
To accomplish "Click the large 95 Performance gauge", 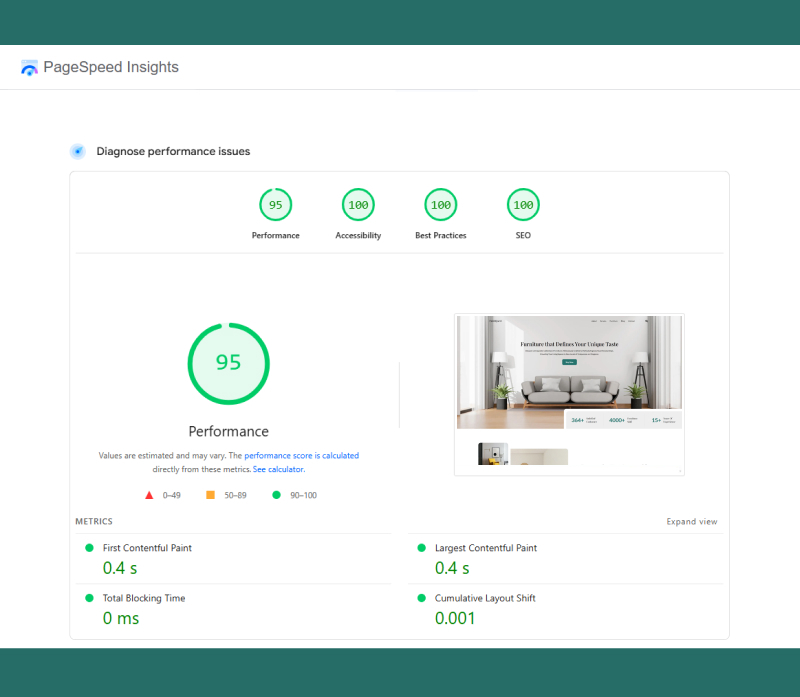I will coord(229,363).
